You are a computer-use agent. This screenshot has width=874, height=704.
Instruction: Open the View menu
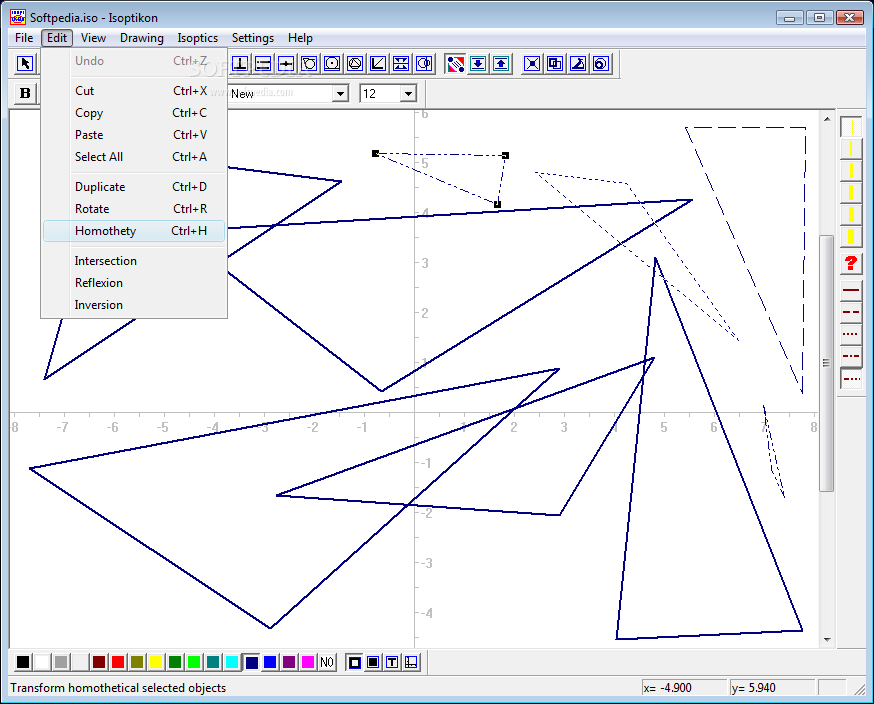tap(93, 38)
